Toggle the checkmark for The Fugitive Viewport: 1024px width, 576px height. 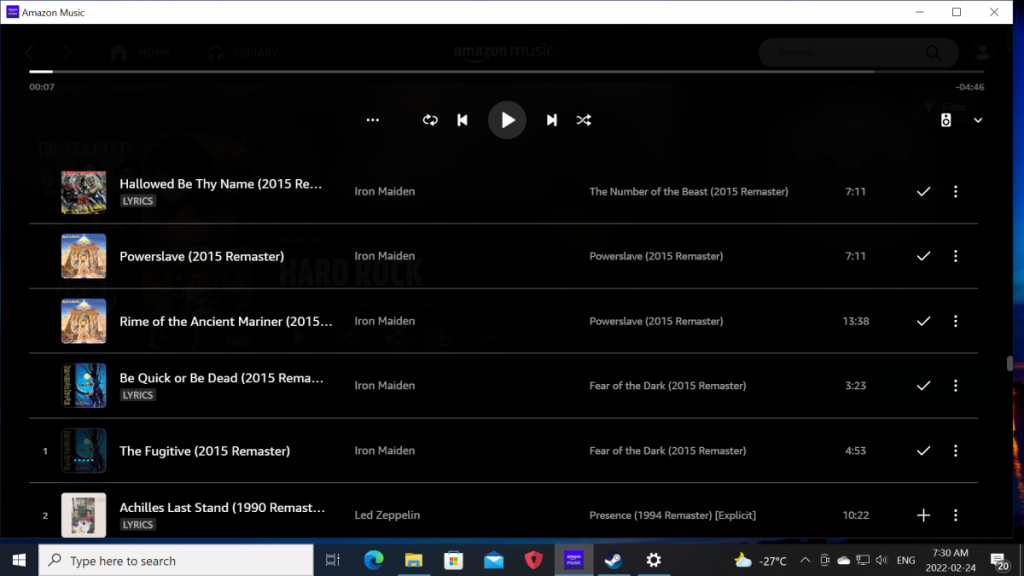[x=923, y=451]
